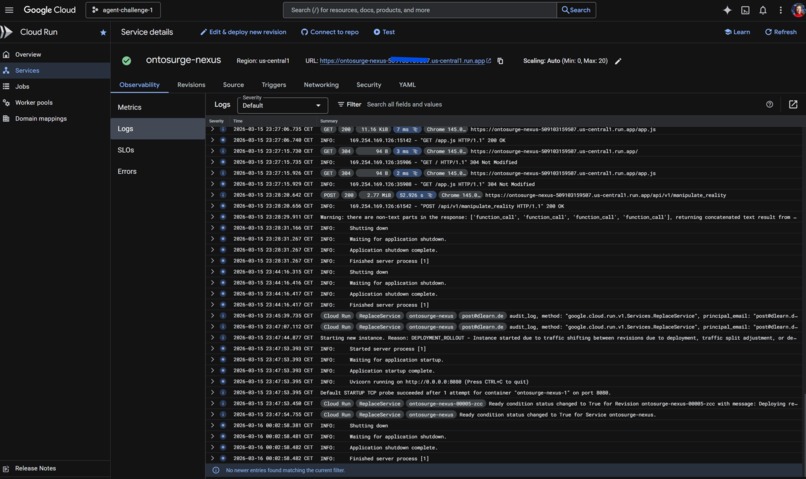This screenshot has width=806, height=479.
Task: Open Worker pools in the sidebar
Action: point(55,102)
